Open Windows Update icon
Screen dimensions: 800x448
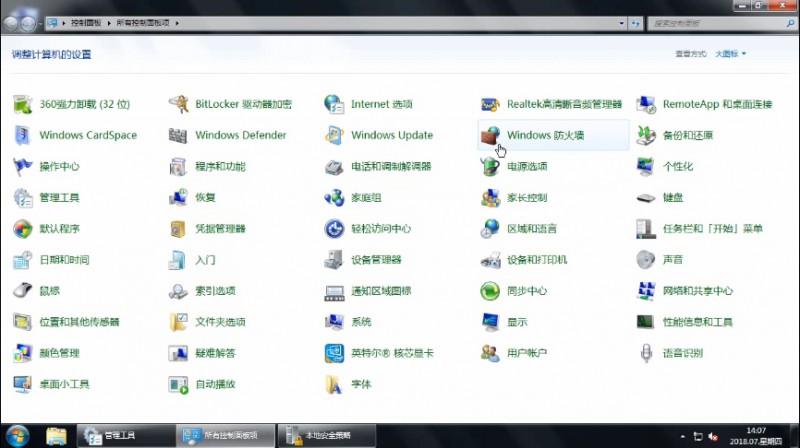334,135
